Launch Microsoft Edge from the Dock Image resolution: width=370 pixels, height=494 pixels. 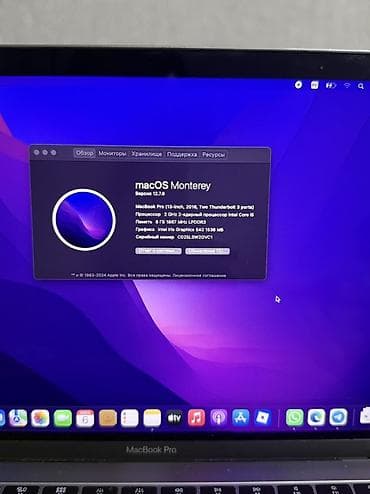pos(316,417)
